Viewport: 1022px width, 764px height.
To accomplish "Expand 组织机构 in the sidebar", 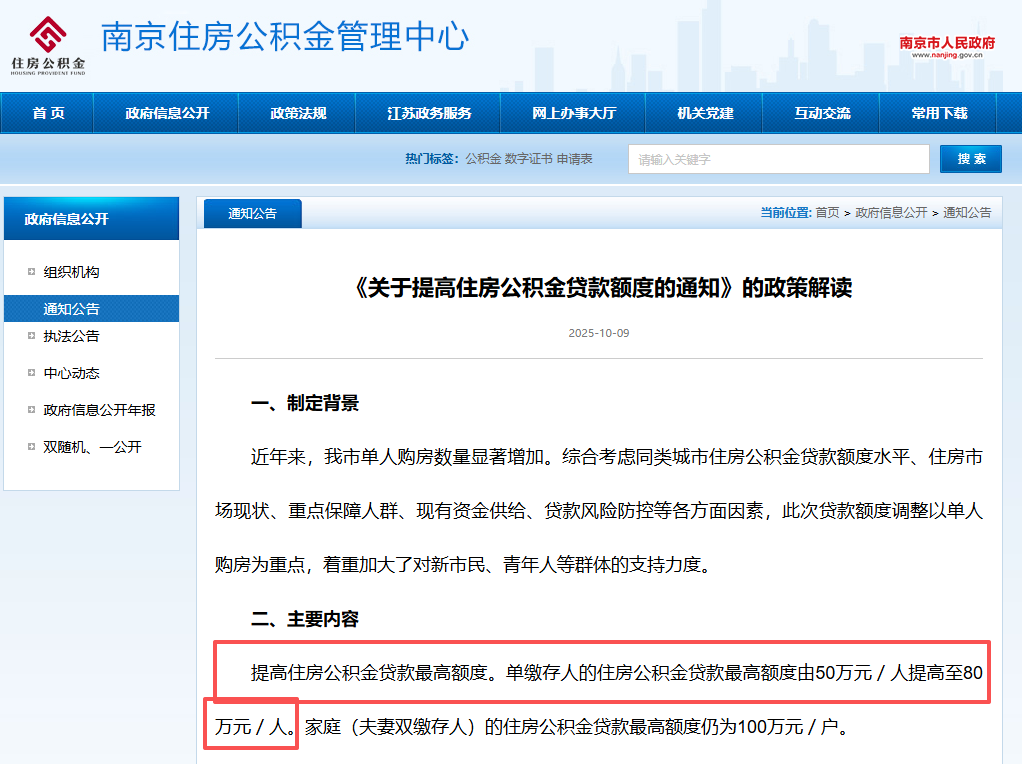I will coord(71,272).
